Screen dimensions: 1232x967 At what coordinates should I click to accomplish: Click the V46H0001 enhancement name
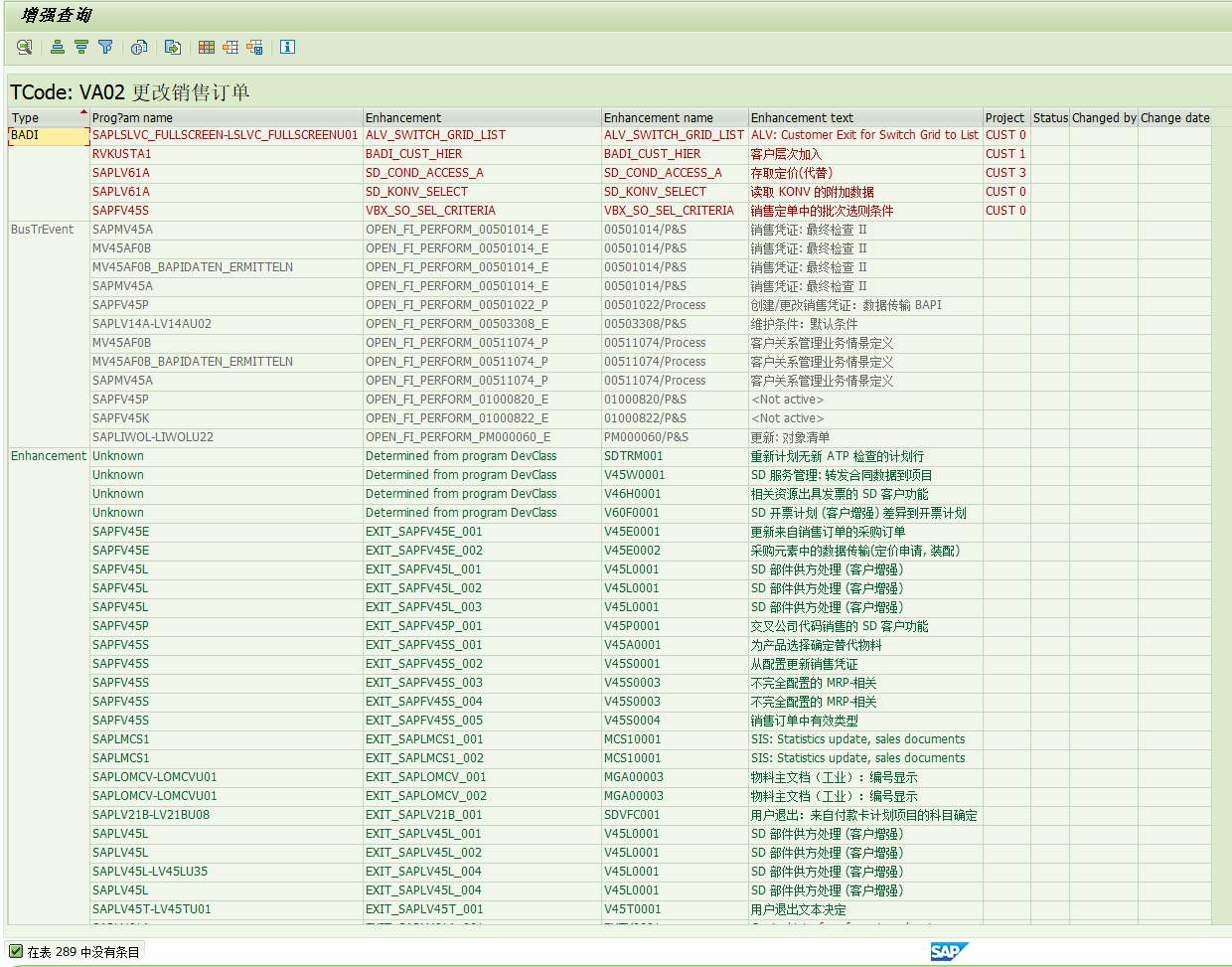click(675, 494)
